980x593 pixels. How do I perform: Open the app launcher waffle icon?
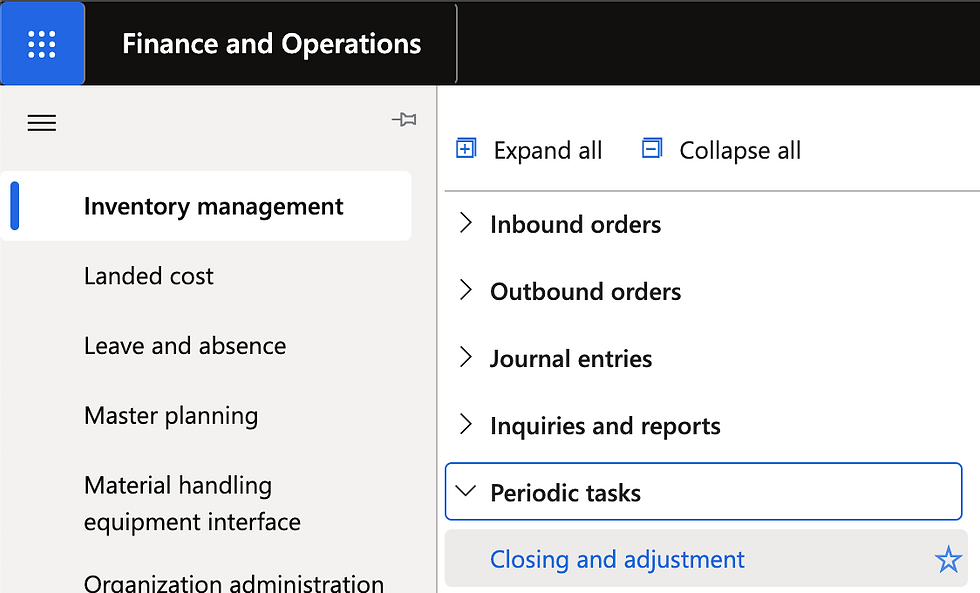pos(42,43)
